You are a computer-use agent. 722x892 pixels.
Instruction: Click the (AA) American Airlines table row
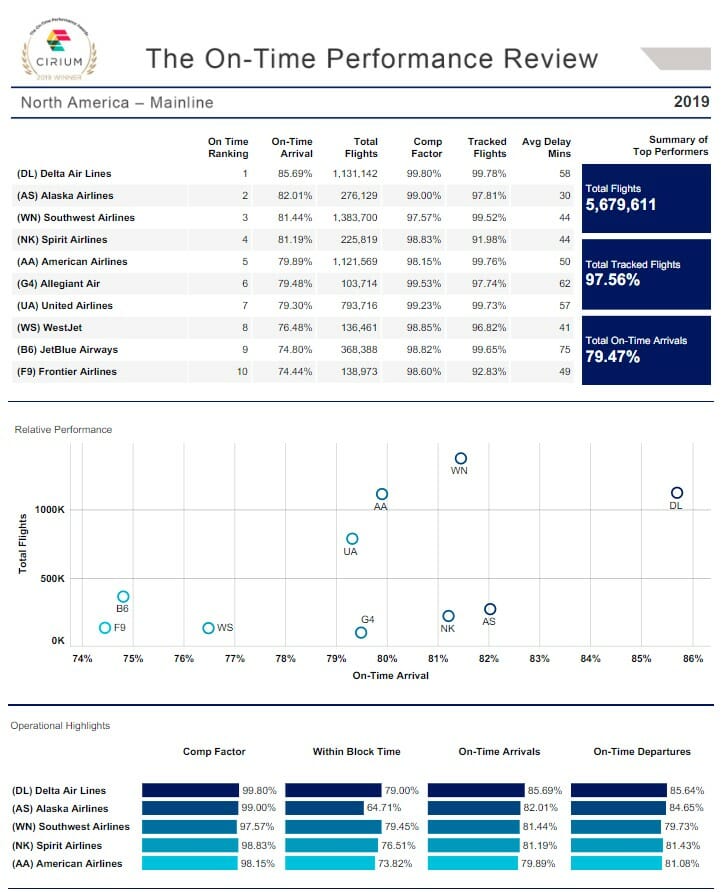(x=292, y=262)
